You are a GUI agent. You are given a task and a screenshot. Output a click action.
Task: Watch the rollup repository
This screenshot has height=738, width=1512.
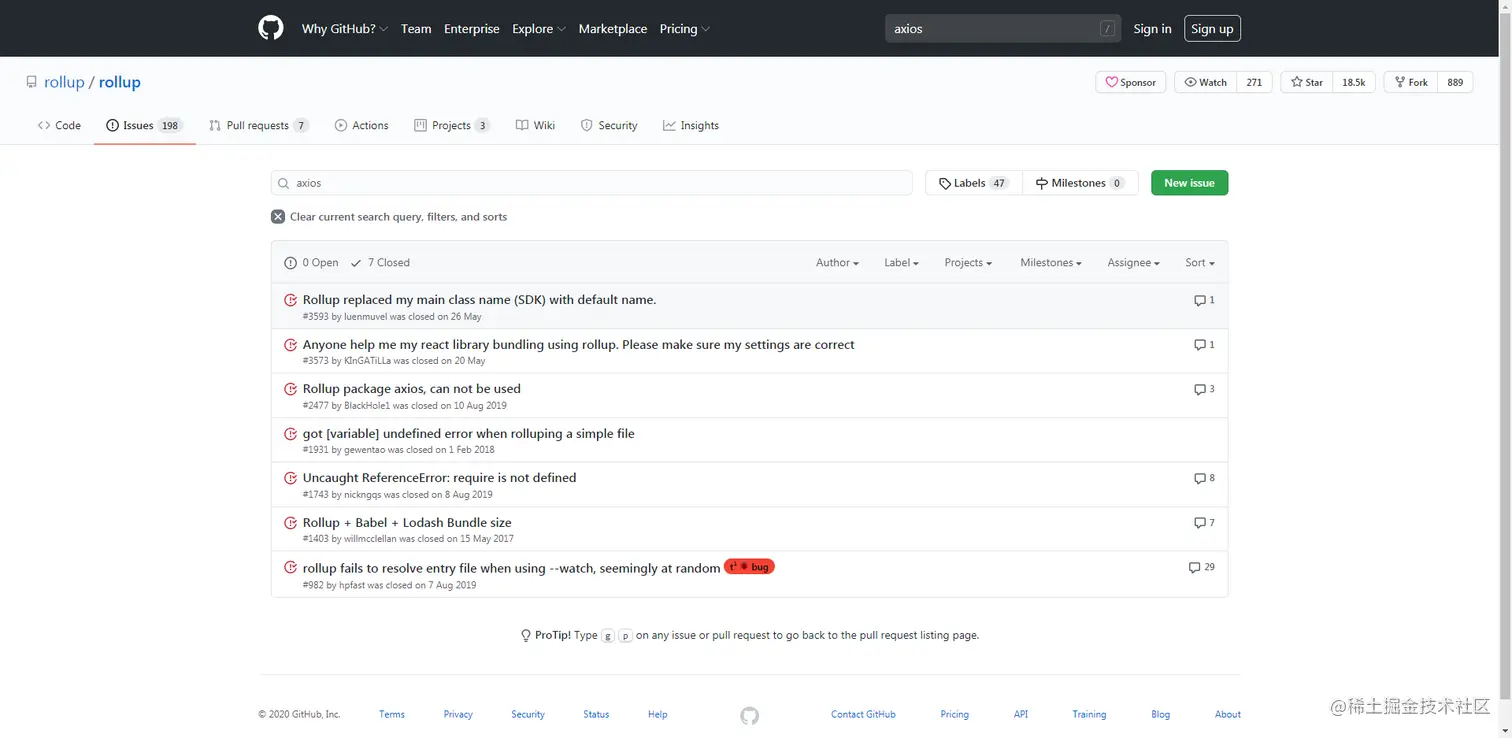click(1205, 82)
